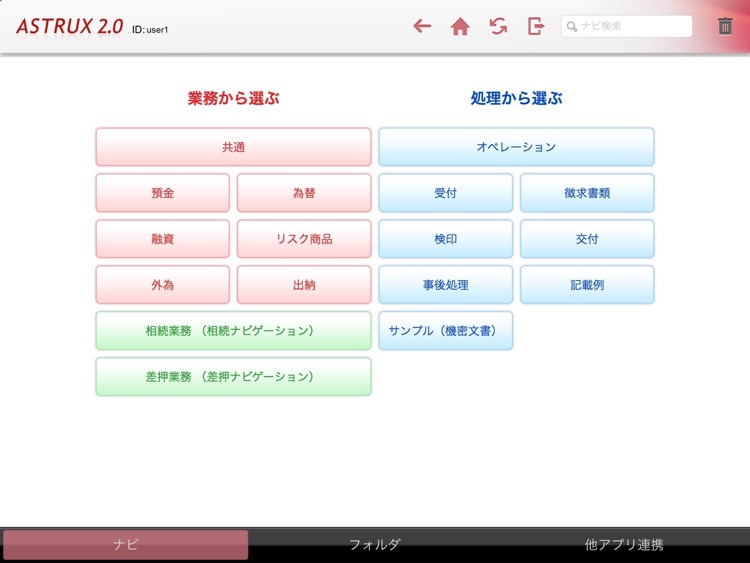
Task: Open the trash can icon
Action: click(x=725, y=27)
